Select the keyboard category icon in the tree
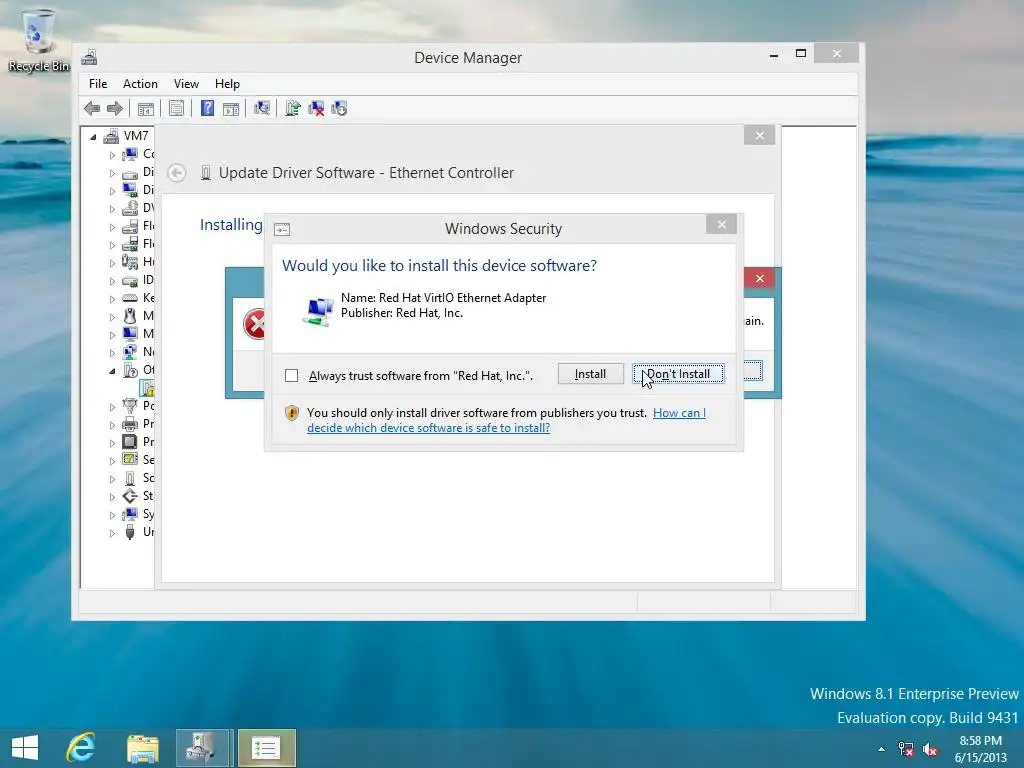The image size is (1024, 768). (130, 298)
